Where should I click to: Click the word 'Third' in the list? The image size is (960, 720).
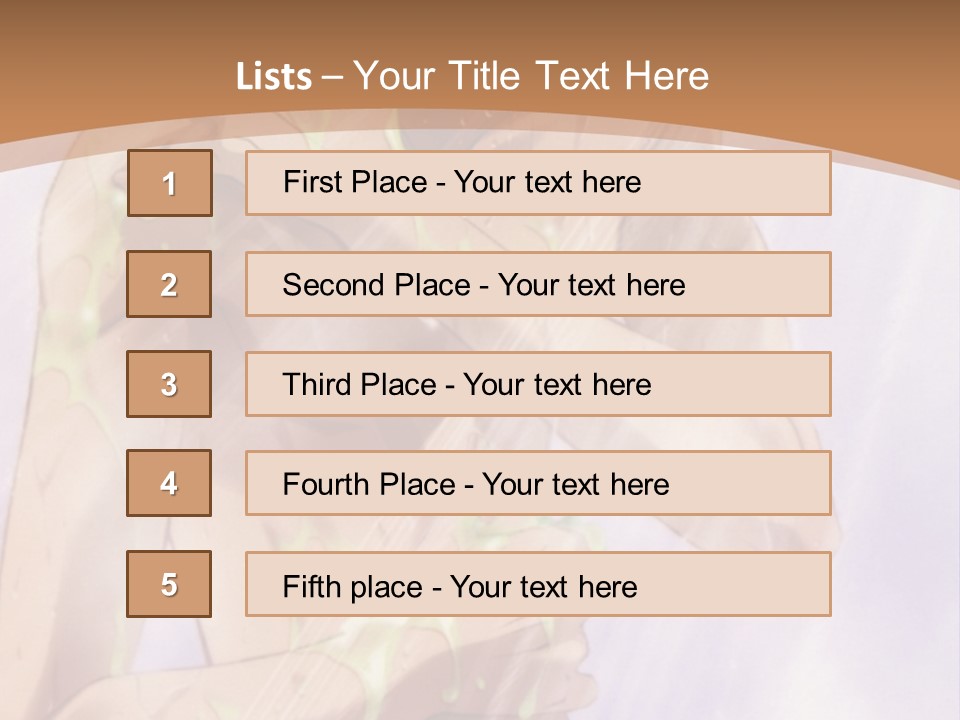[x=318, y=385]
